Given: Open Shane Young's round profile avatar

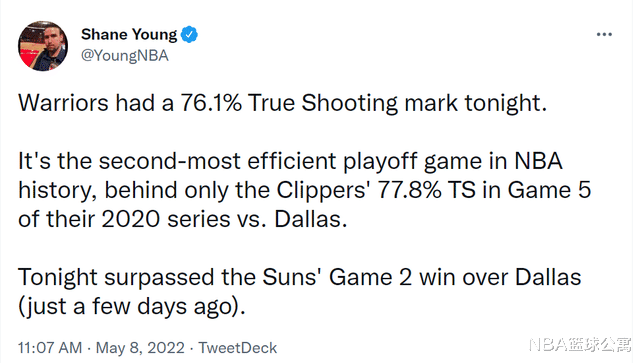Looking at the screenshot, I should pos(43,46).
